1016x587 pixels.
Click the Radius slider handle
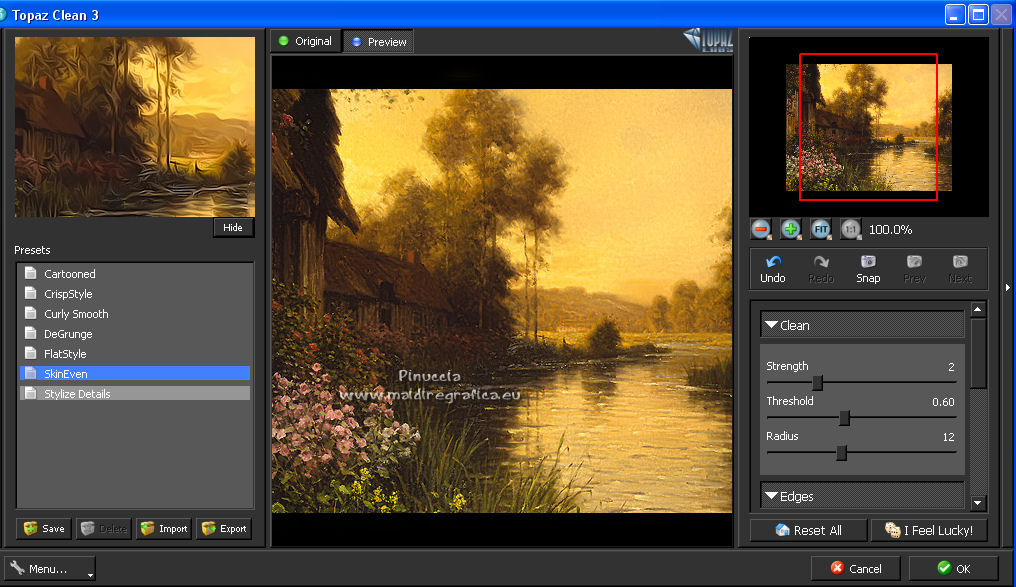841,453
